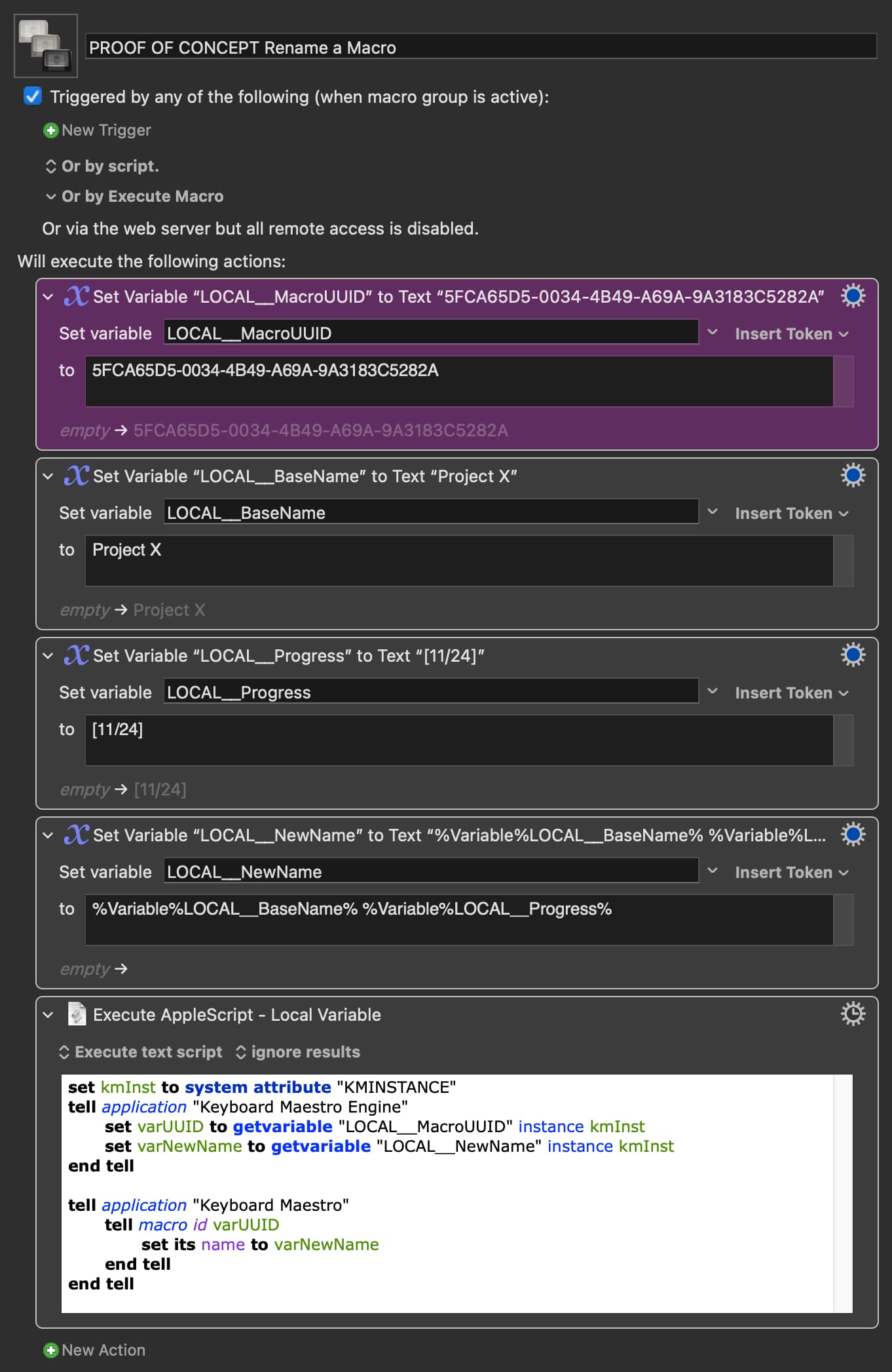The width and height of the screenshot is (892, 1372).
Task: Open the Execute text script popup
Action: click(x=140, y=1052)
